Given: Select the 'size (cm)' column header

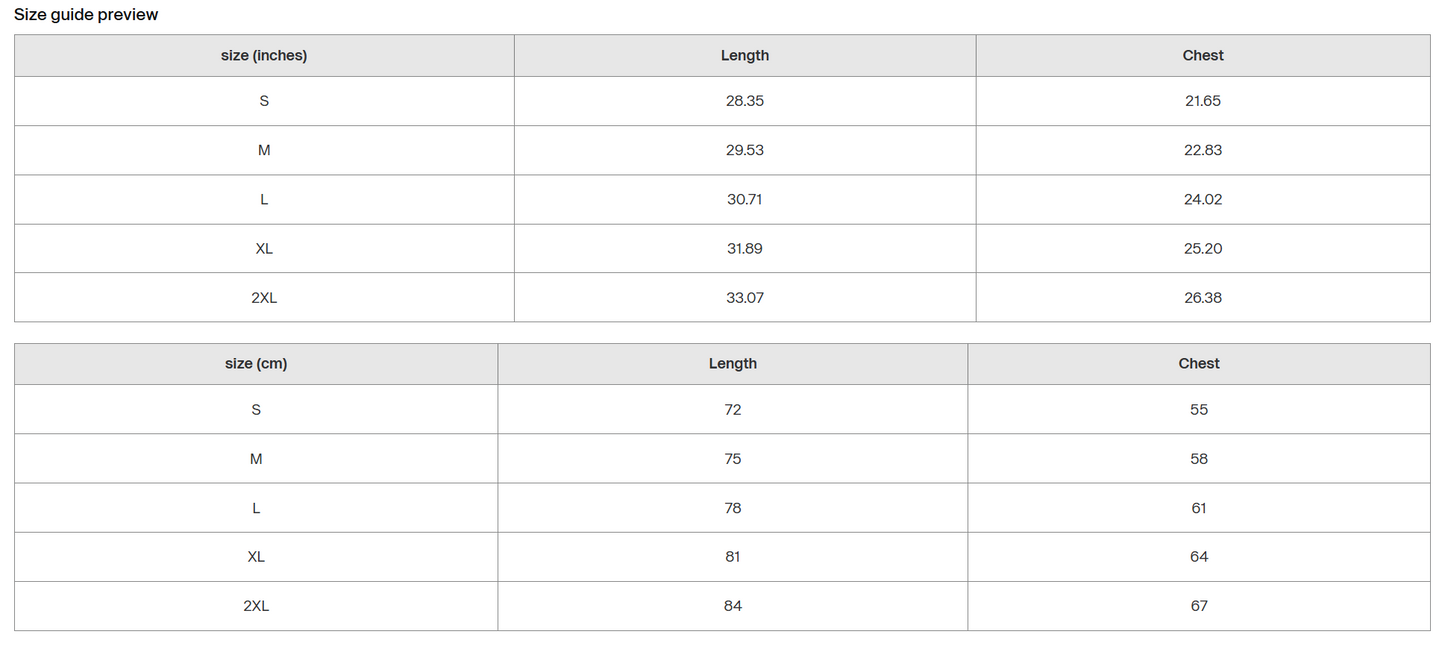Looking at the screenshot, I should click(x=256, y=364).
